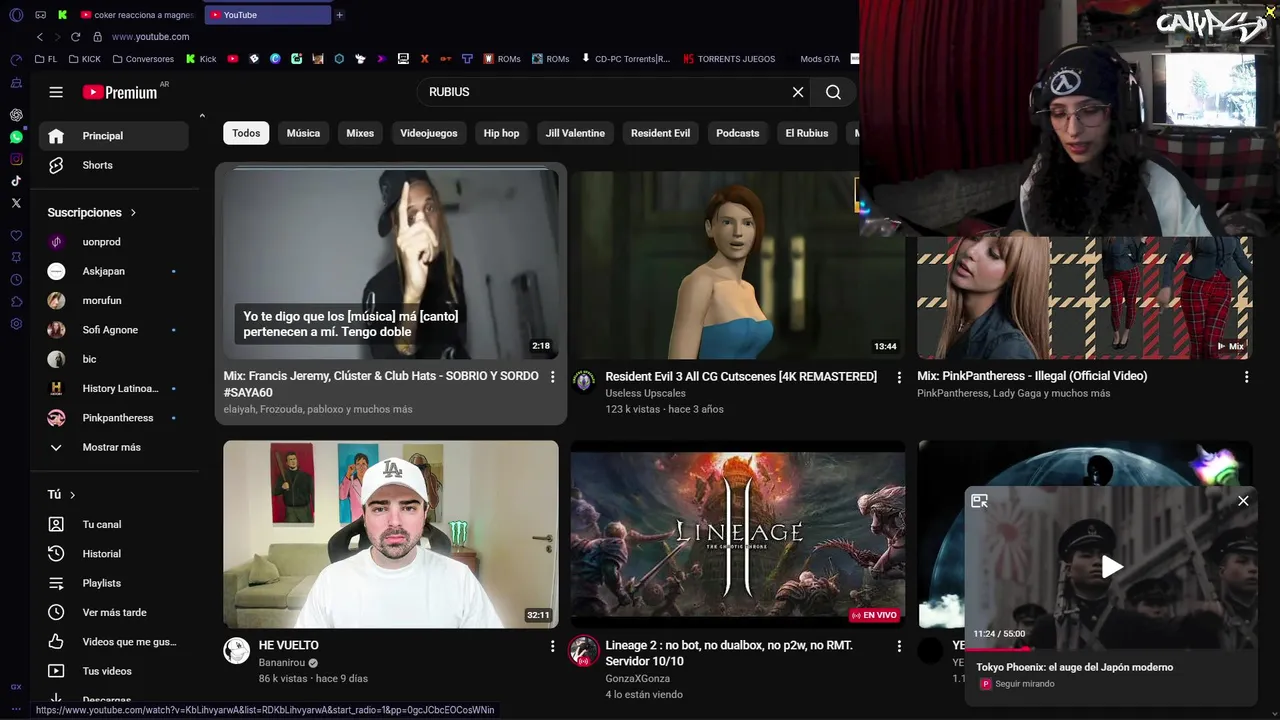This screenshot has width=1280, height=720.
Task: Switch to 'coker reacciona' browser tab
Action: pos(137,15)
